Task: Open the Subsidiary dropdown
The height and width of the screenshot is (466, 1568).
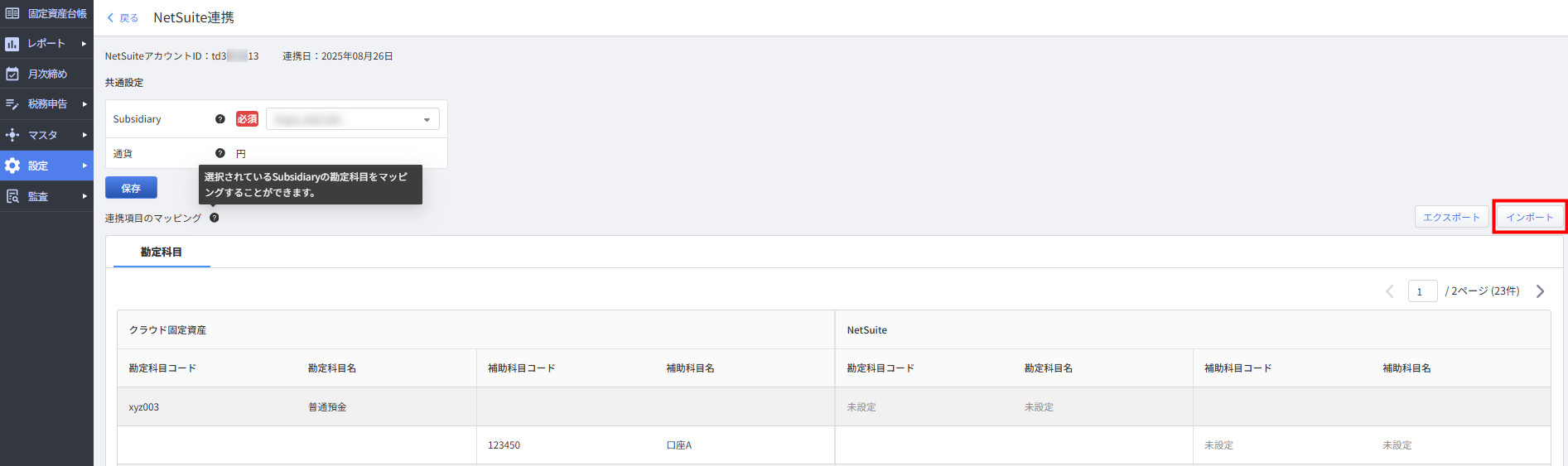Action: tap(352, 120)
